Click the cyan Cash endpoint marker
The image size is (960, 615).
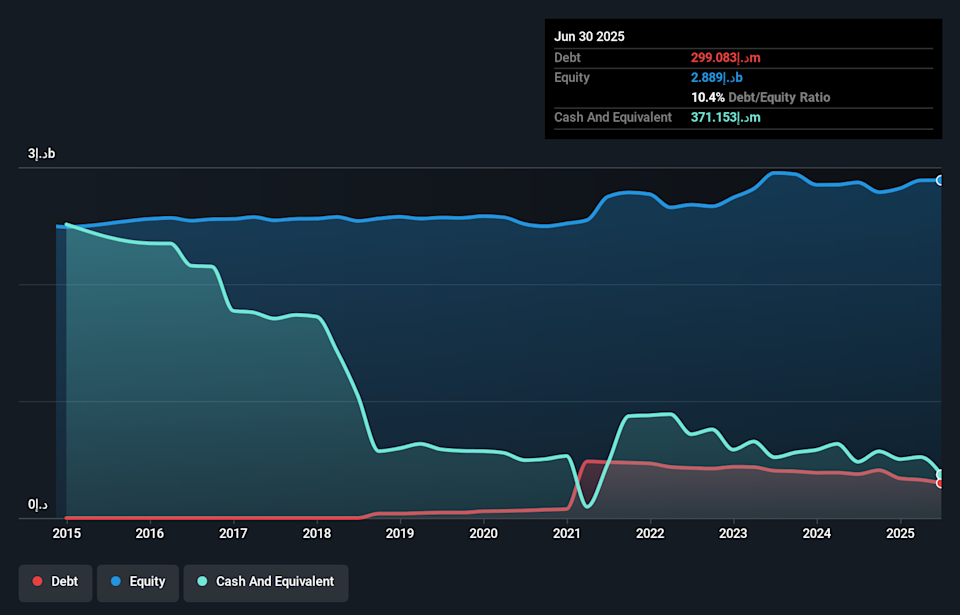[x=939, y=474]
